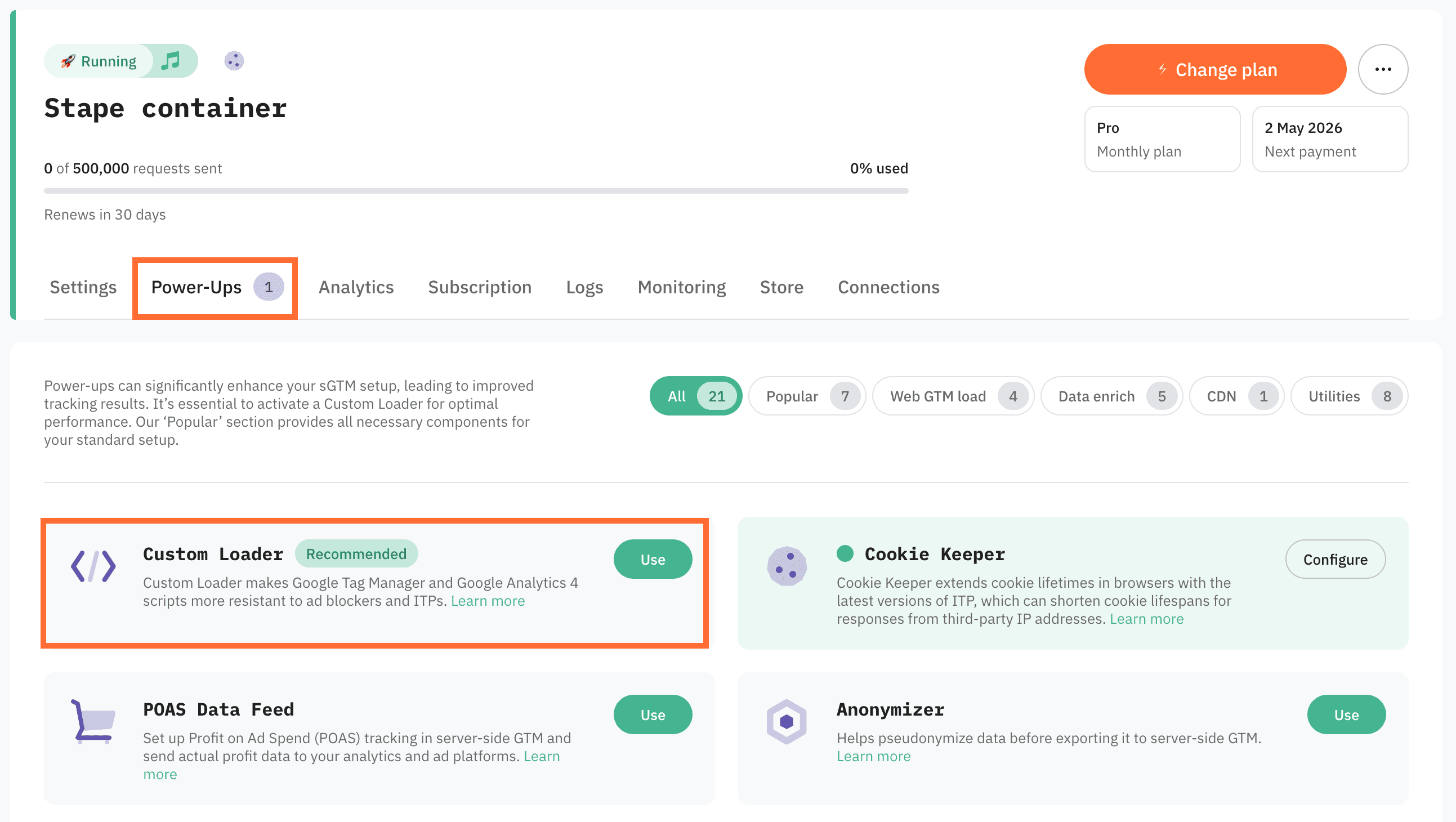Click the requests usage progress bar
Viewport: 1456px width, 822px height.
click(x=476, y=191)
